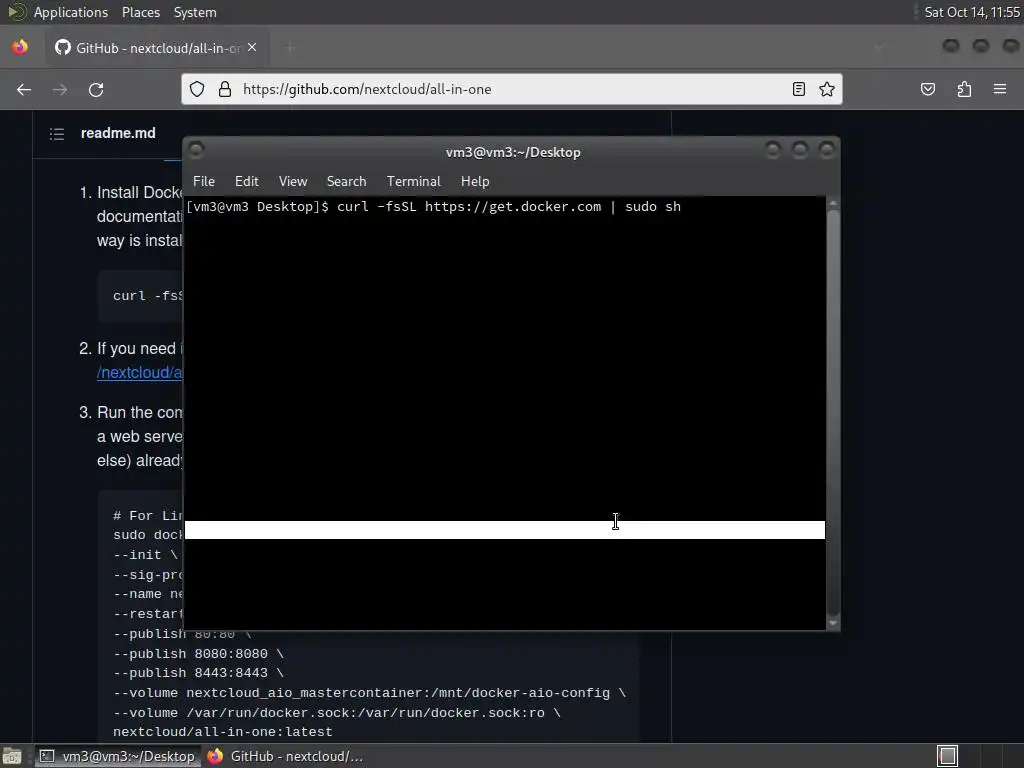Click the clock Sat Oct 14 date
The image size is (1024, 768).
[972, 12]
